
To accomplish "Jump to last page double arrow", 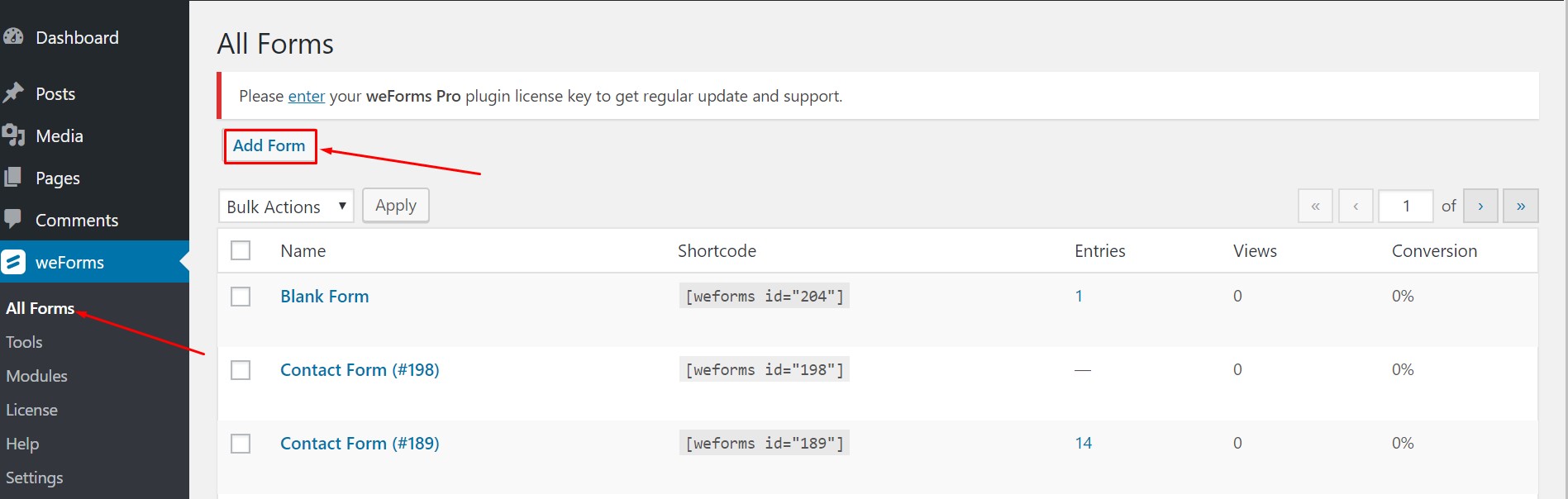I will coord(1520,206).
